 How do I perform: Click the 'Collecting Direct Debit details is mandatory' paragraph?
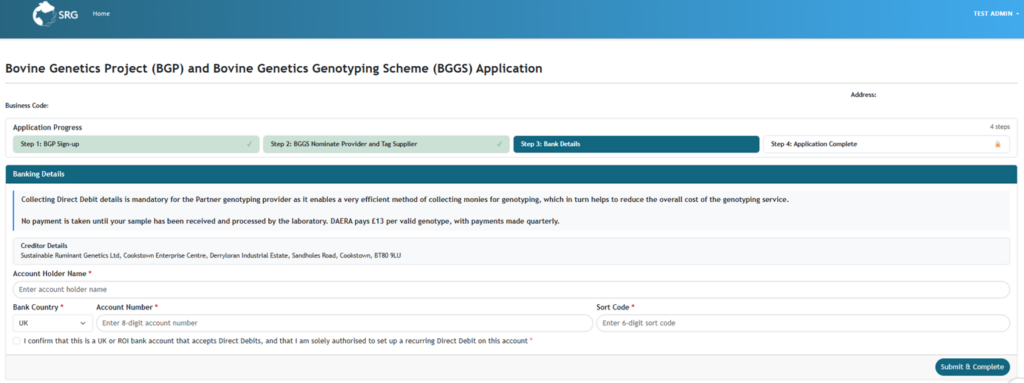405,199
